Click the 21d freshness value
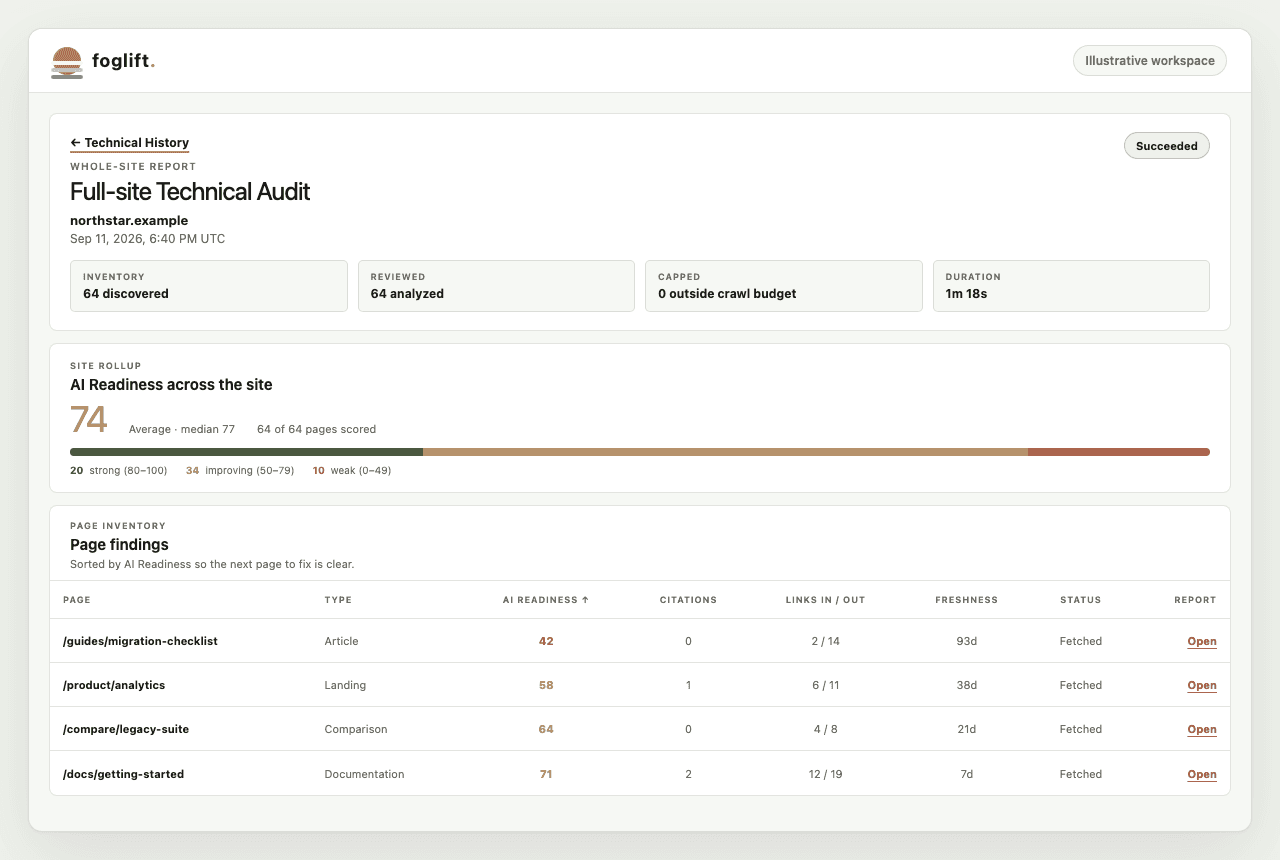Screen dimensions: 1280x860 click(966, 729)
